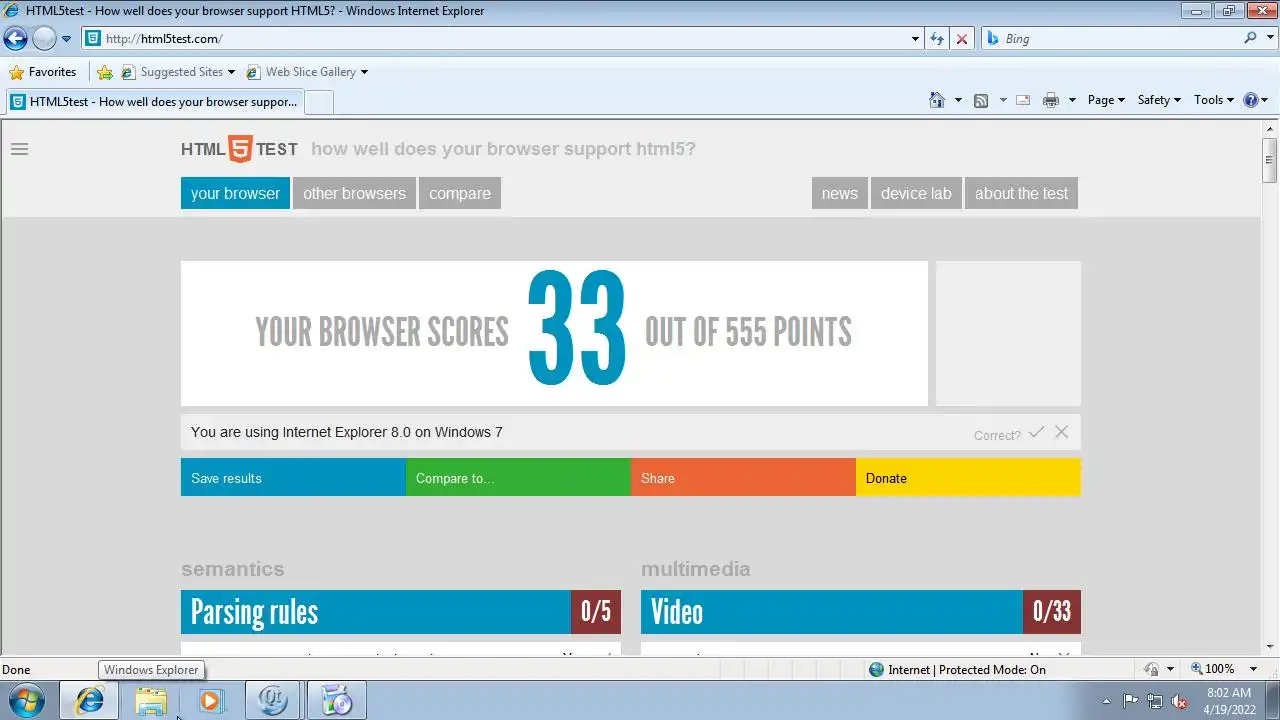Click the browser Back arrow button
The width and height of the screenshot is (1280, 720).
point(15,39)
